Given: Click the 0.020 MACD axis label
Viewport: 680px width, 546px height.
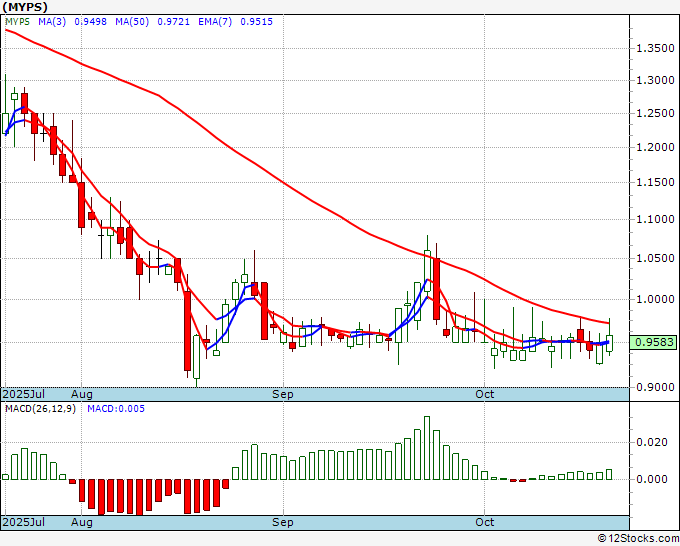Looking at the screenshot, I should [x=651, y=442].
